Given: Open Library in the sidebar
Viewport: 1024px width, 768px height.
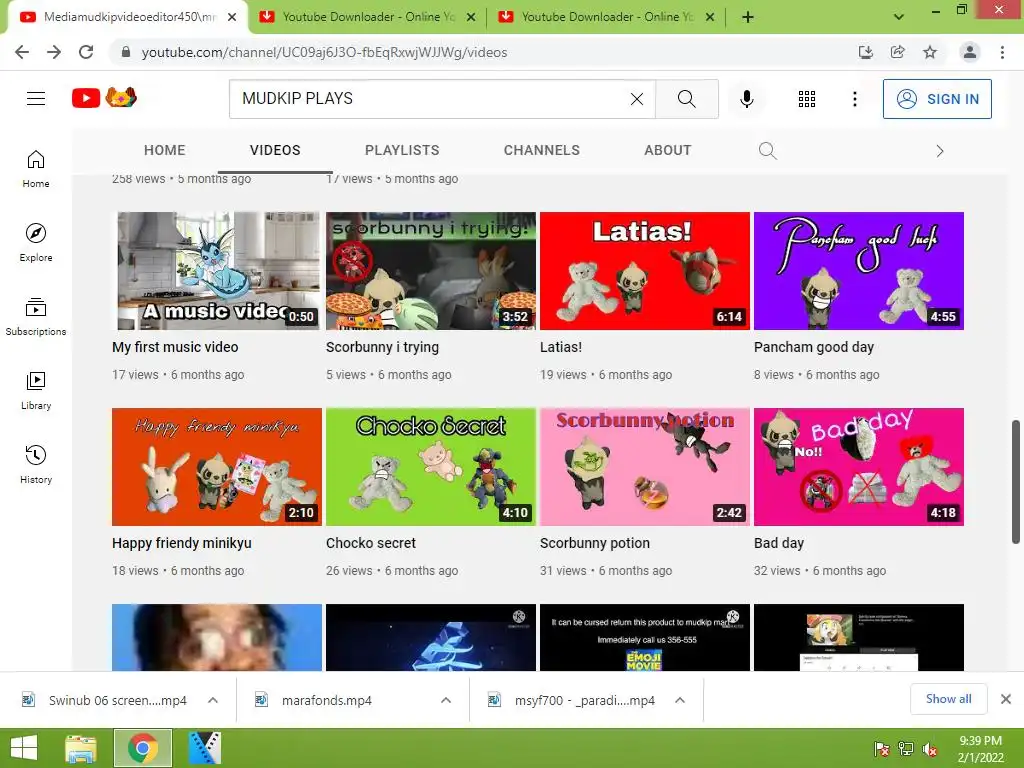Looking at the screenshot, I should point(36,391).
